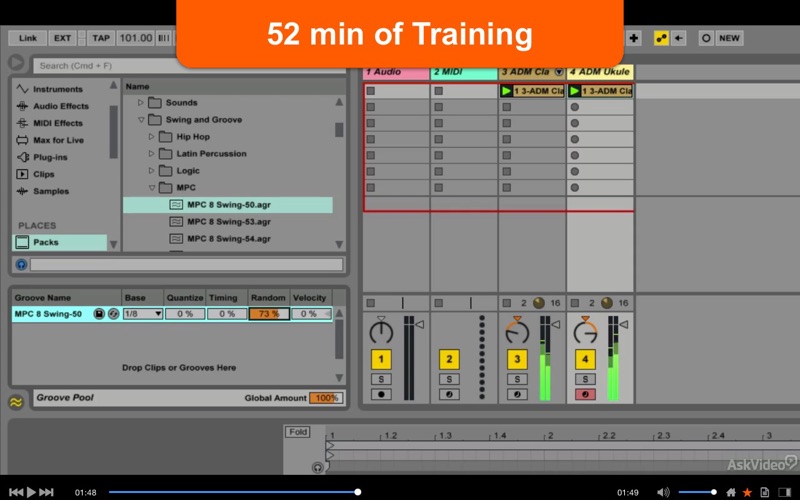Viewport: 800px width, 500px height.
Task: Open the Plug-ins category
Action: tap(50, 157)
